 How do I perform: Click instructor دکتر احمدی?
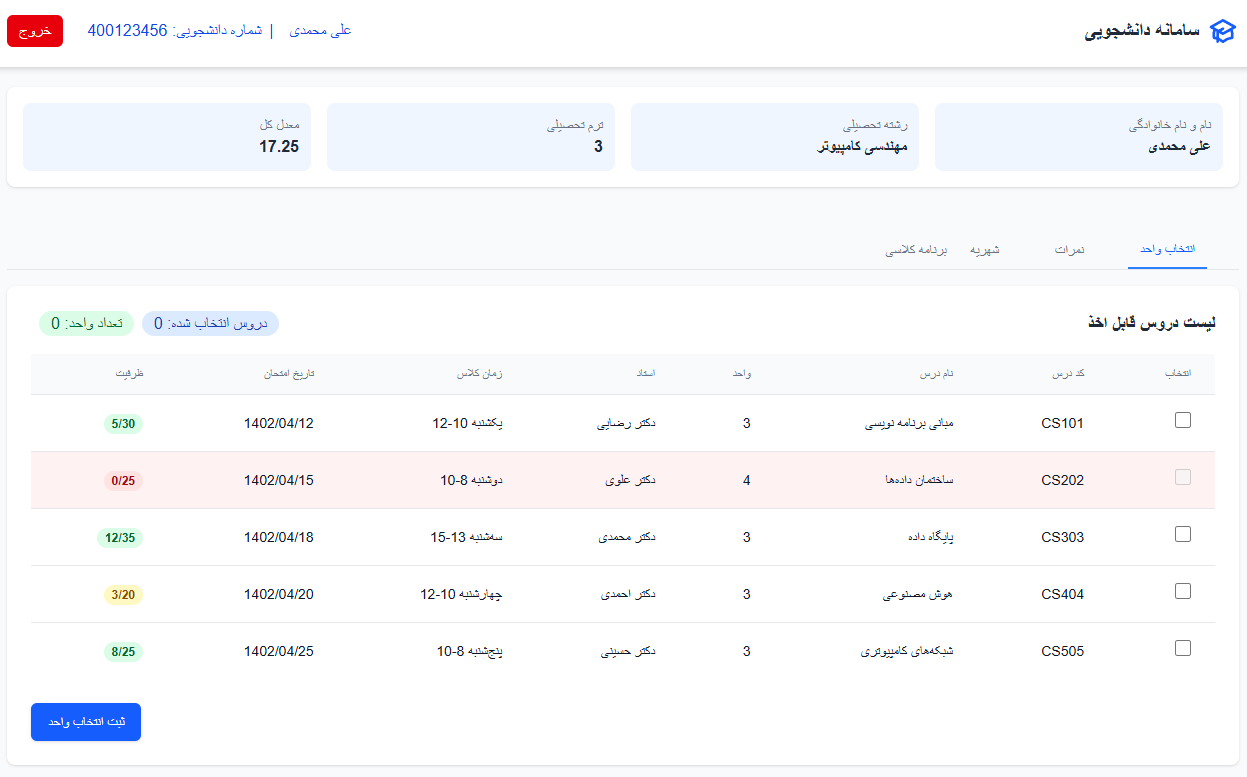tap(628, 594)
